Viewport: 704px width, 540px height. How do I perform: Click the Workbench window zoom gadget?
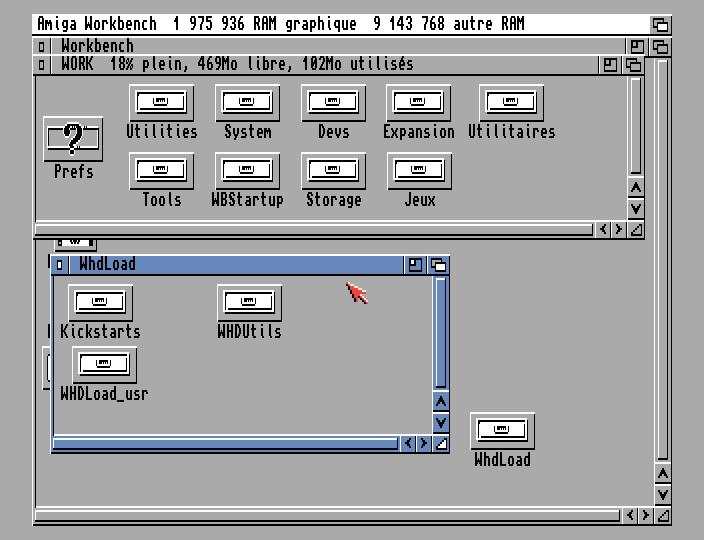(637, 46)
